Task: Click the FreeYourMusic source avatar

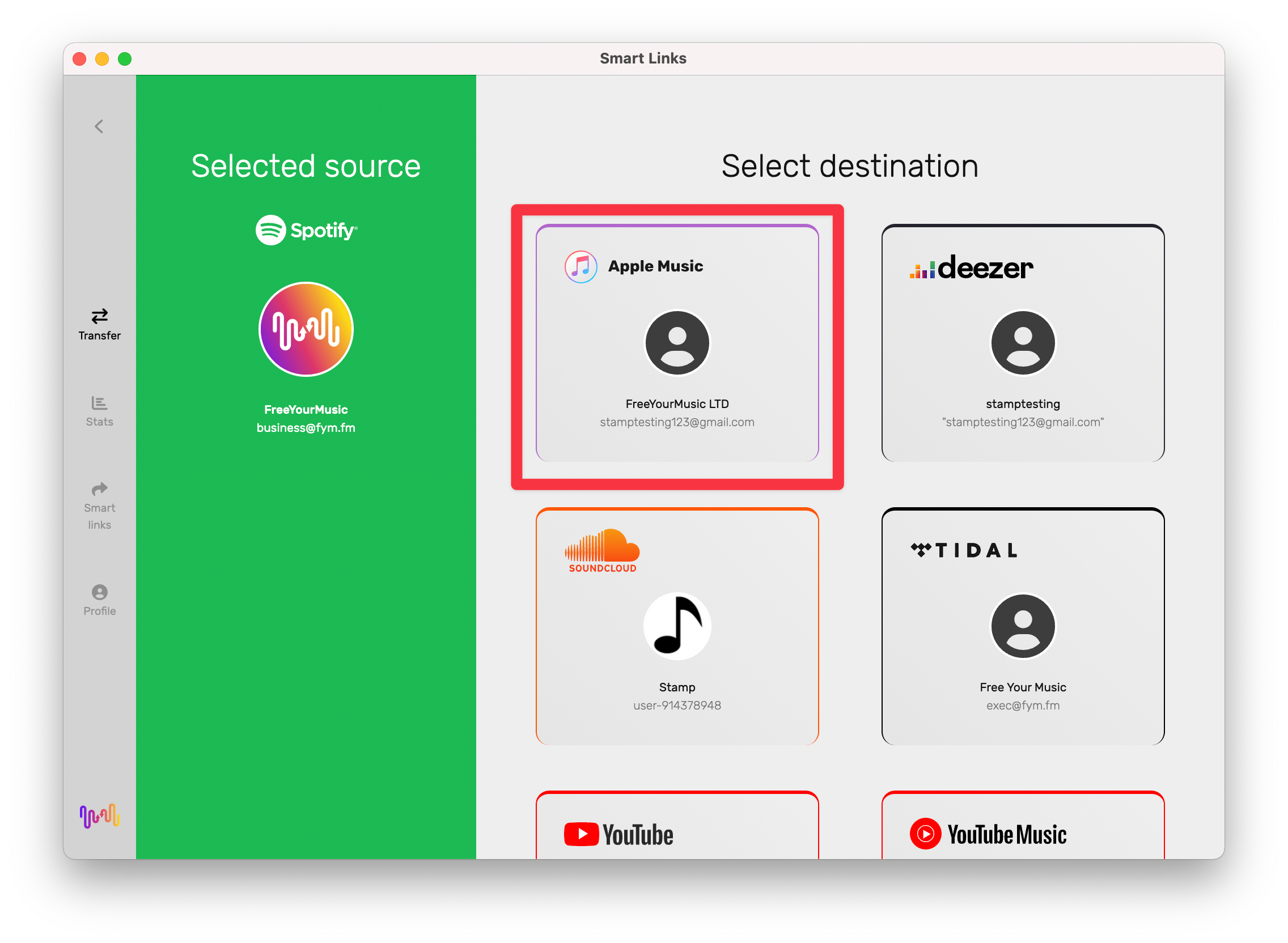Action: coord(307,329)
